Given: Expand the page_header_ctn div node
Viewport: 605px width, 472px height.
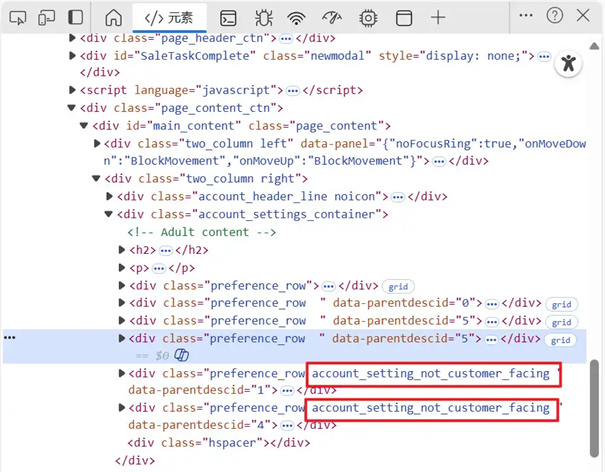Looking at the screenshot, I should tap(72, 38).
